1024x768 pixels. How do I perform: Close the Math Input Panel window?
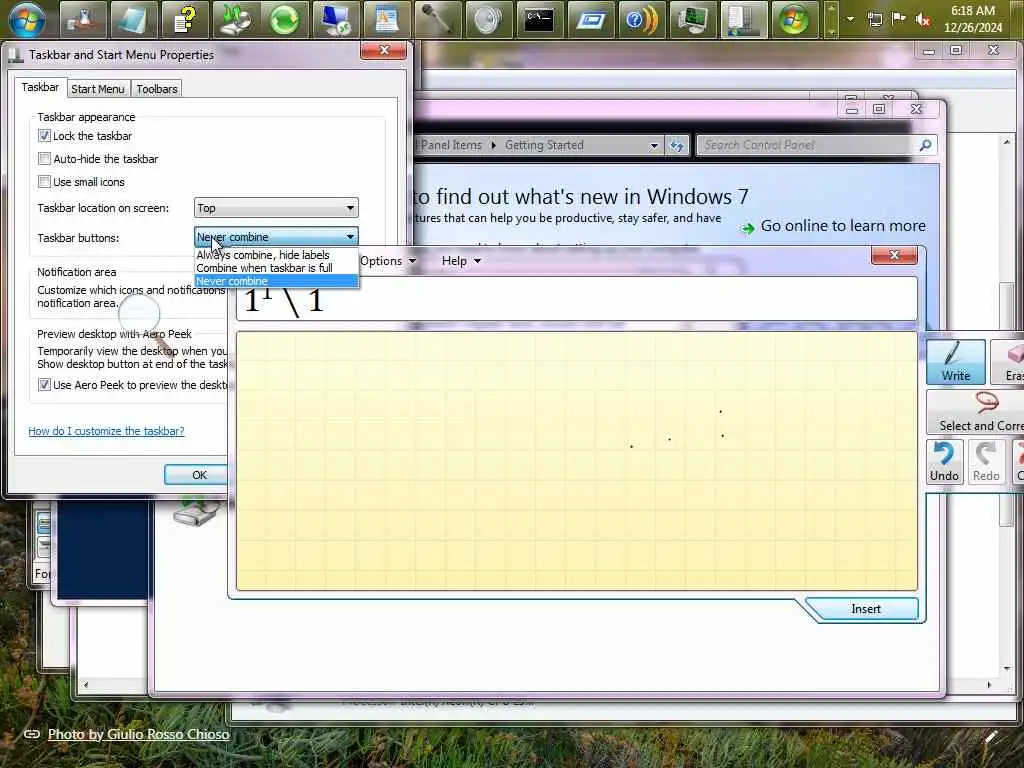pyautogui.click(x=895, y=255)
